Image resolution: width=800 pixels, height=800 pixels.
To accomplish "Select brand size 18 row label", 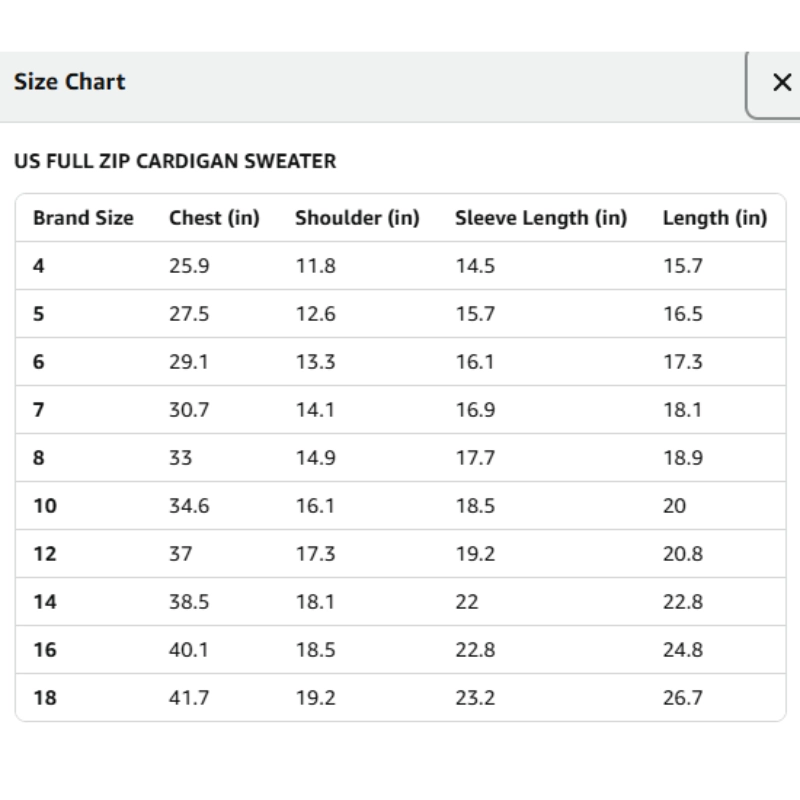I will [x=45, y=698].
